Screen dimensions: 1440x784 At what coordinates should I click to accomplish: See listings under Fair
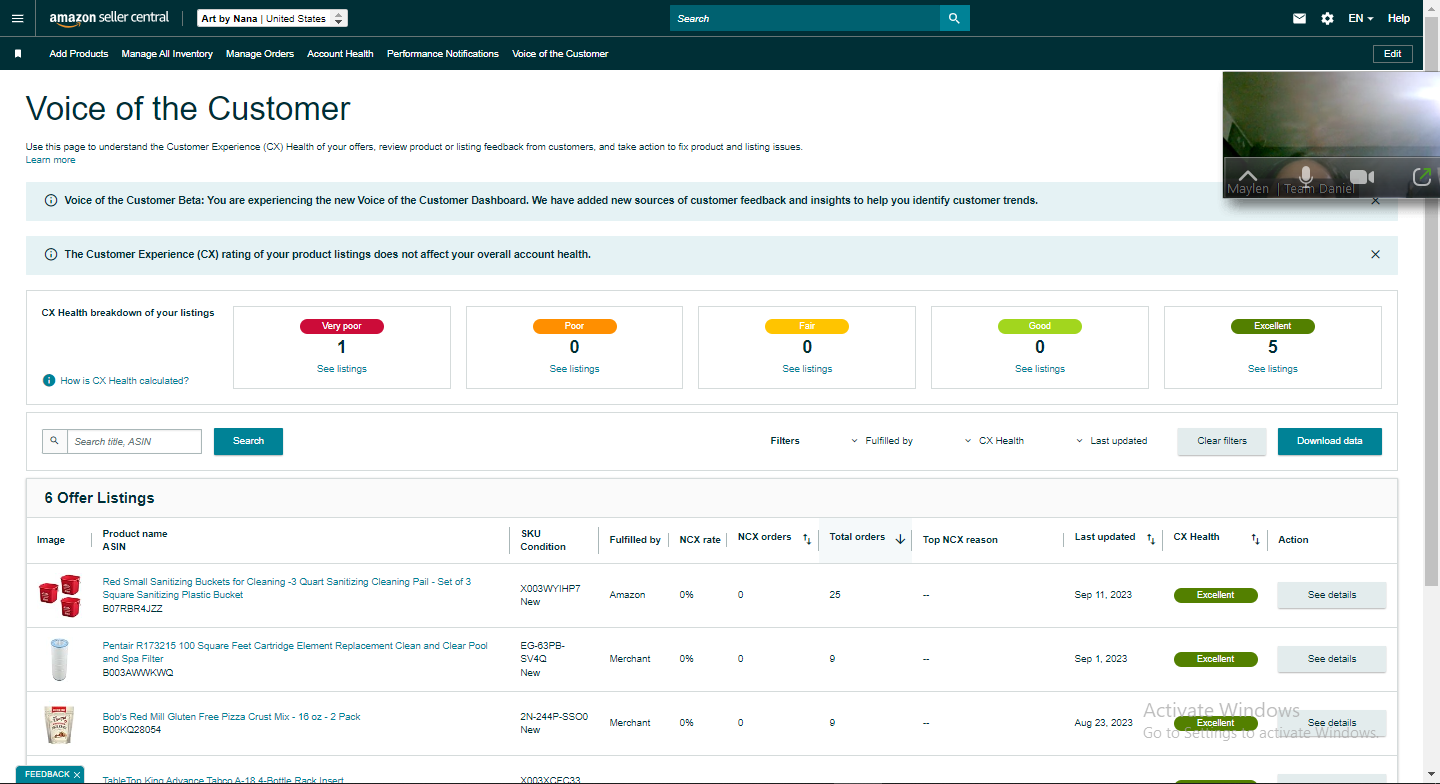807,369
